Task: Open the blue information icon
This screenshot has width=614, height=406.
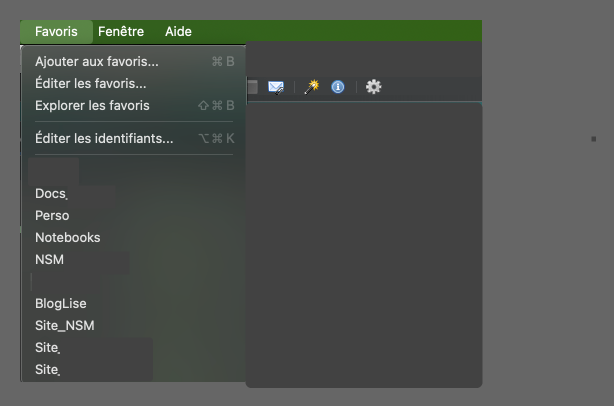Action: coord(338,87)
